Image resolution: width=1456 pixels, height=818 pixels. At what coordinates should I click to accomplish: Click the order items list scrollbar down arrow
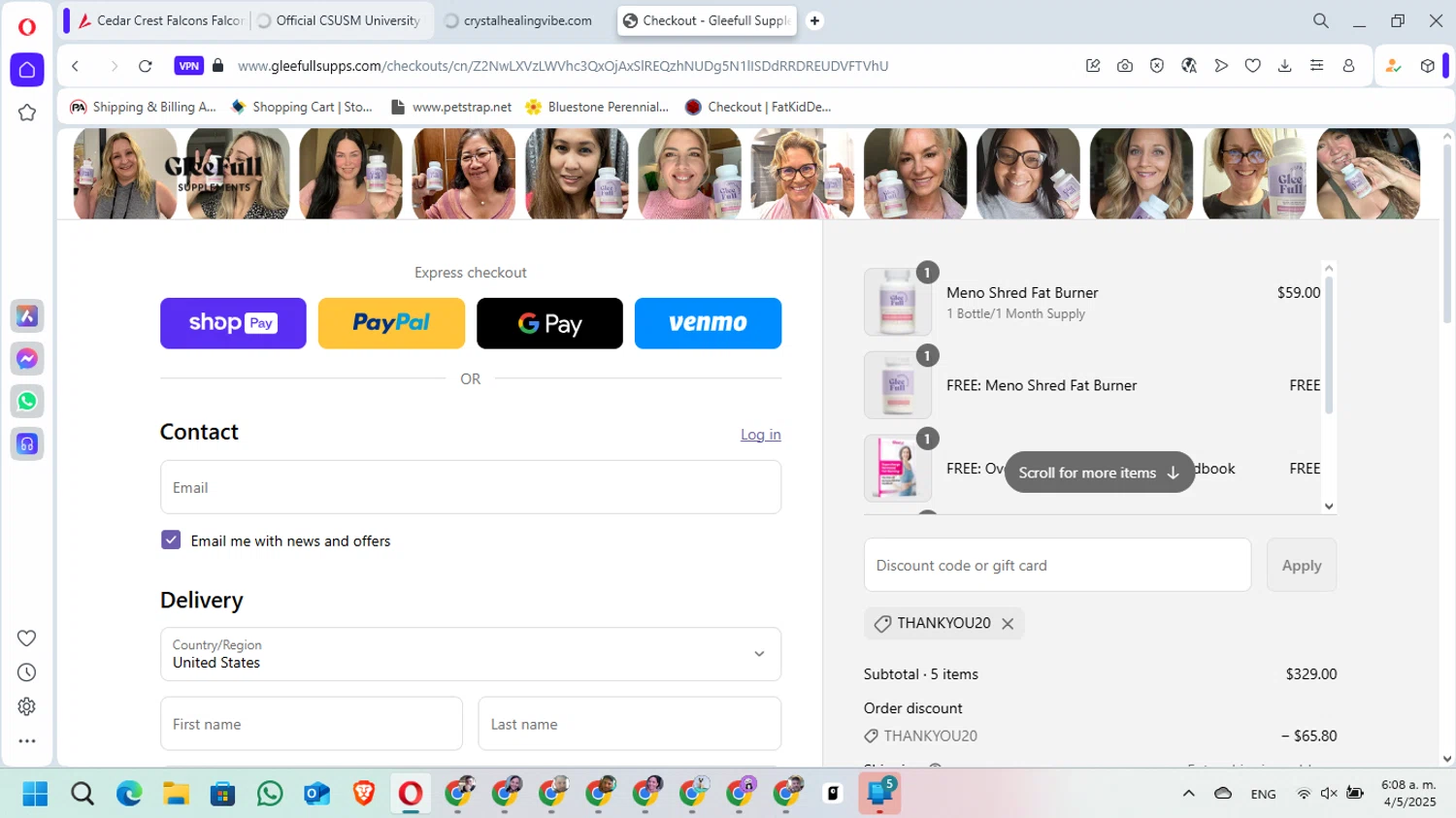point(1329,506)
